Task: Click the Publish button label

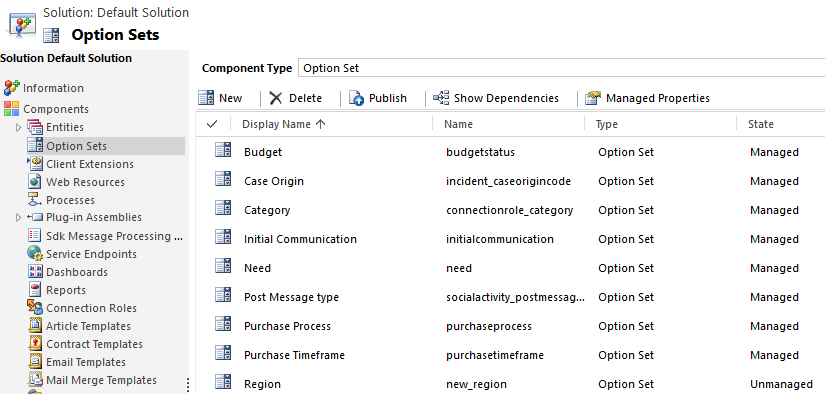Action: pyautogui.click(x=388, y=98)
